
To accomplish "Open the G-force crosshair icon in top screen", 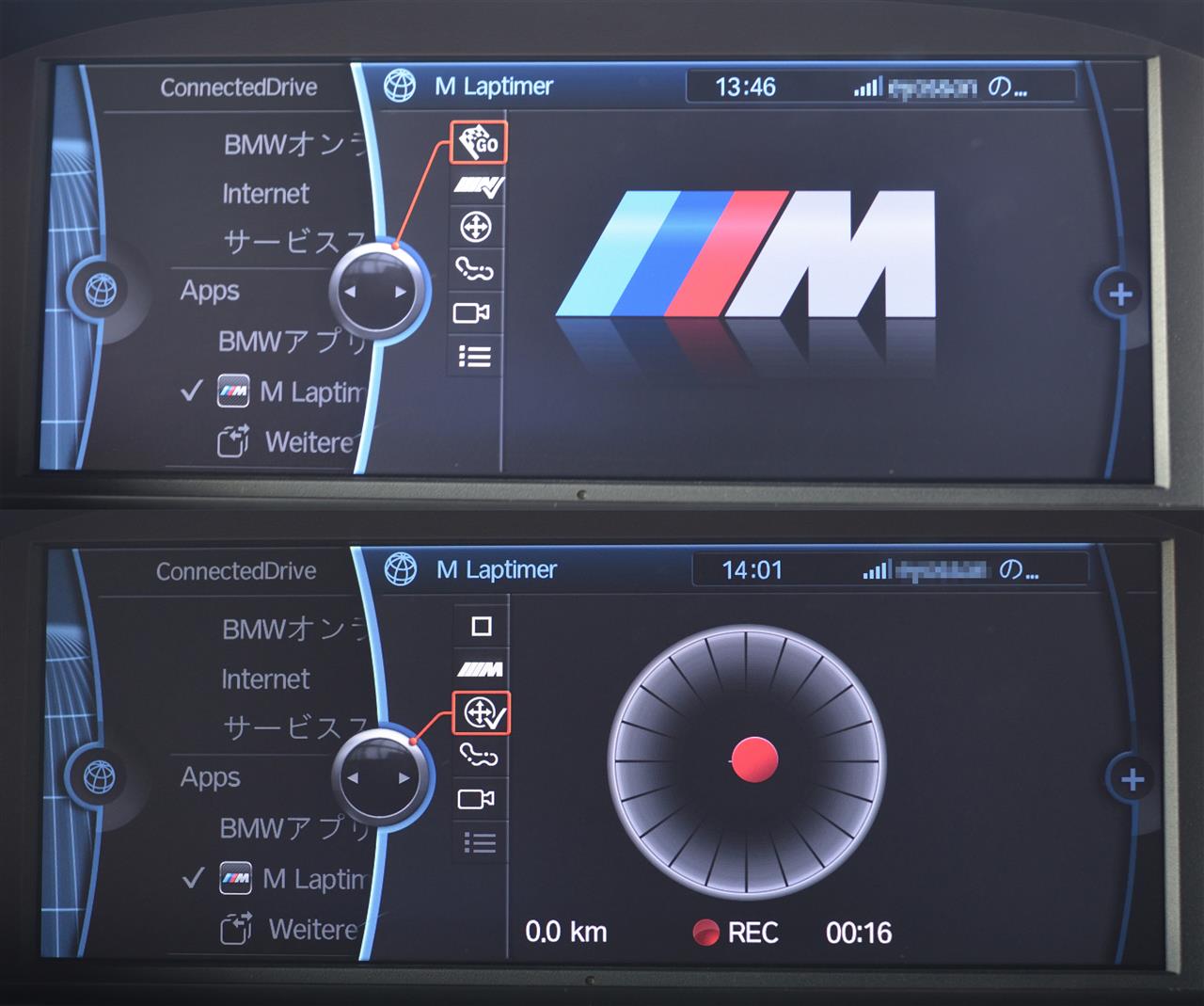I will [x=476, y=228].
